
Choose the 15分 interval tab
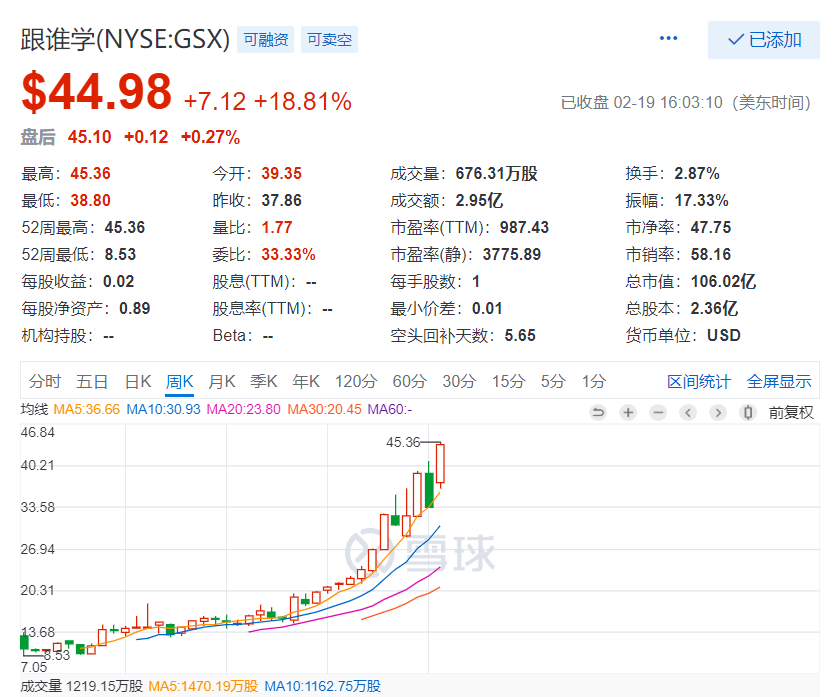[508, 381]
